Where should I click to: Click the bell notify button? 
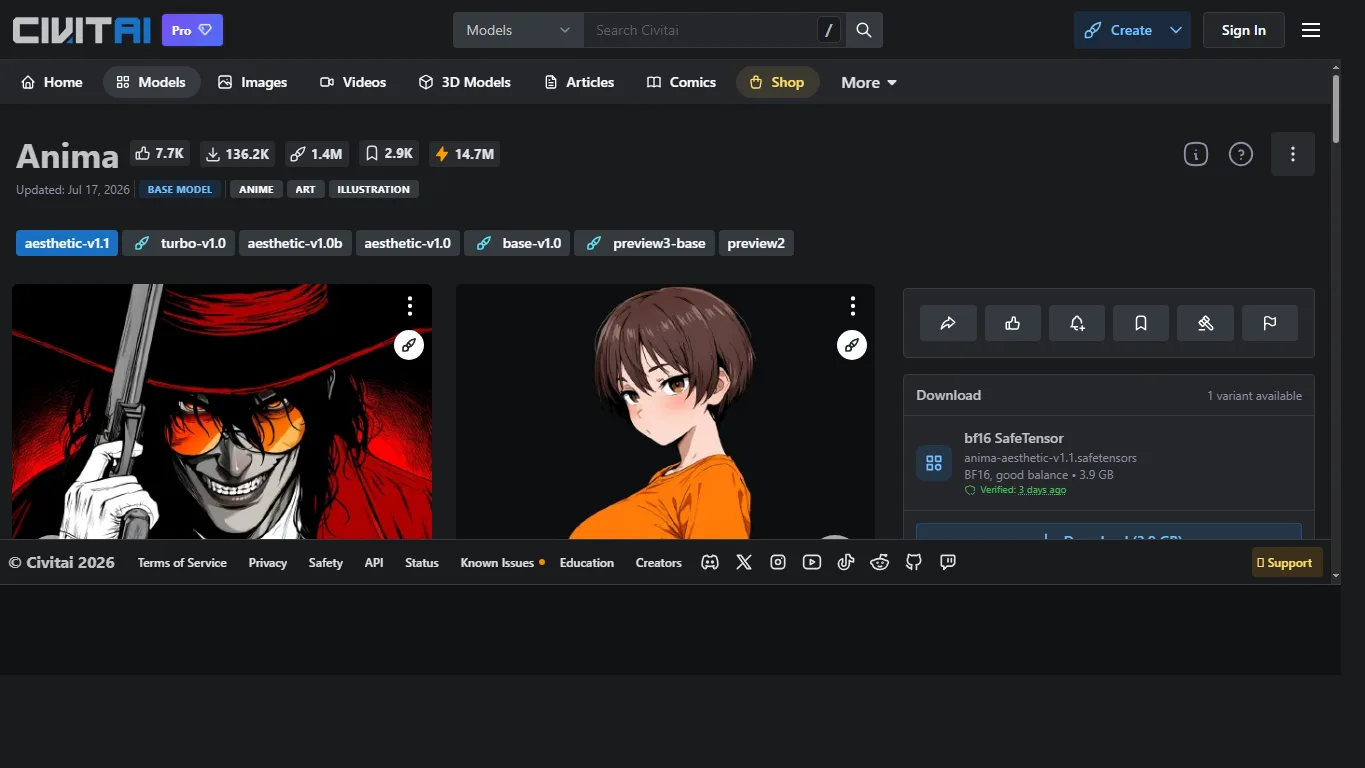(1077, 323)
